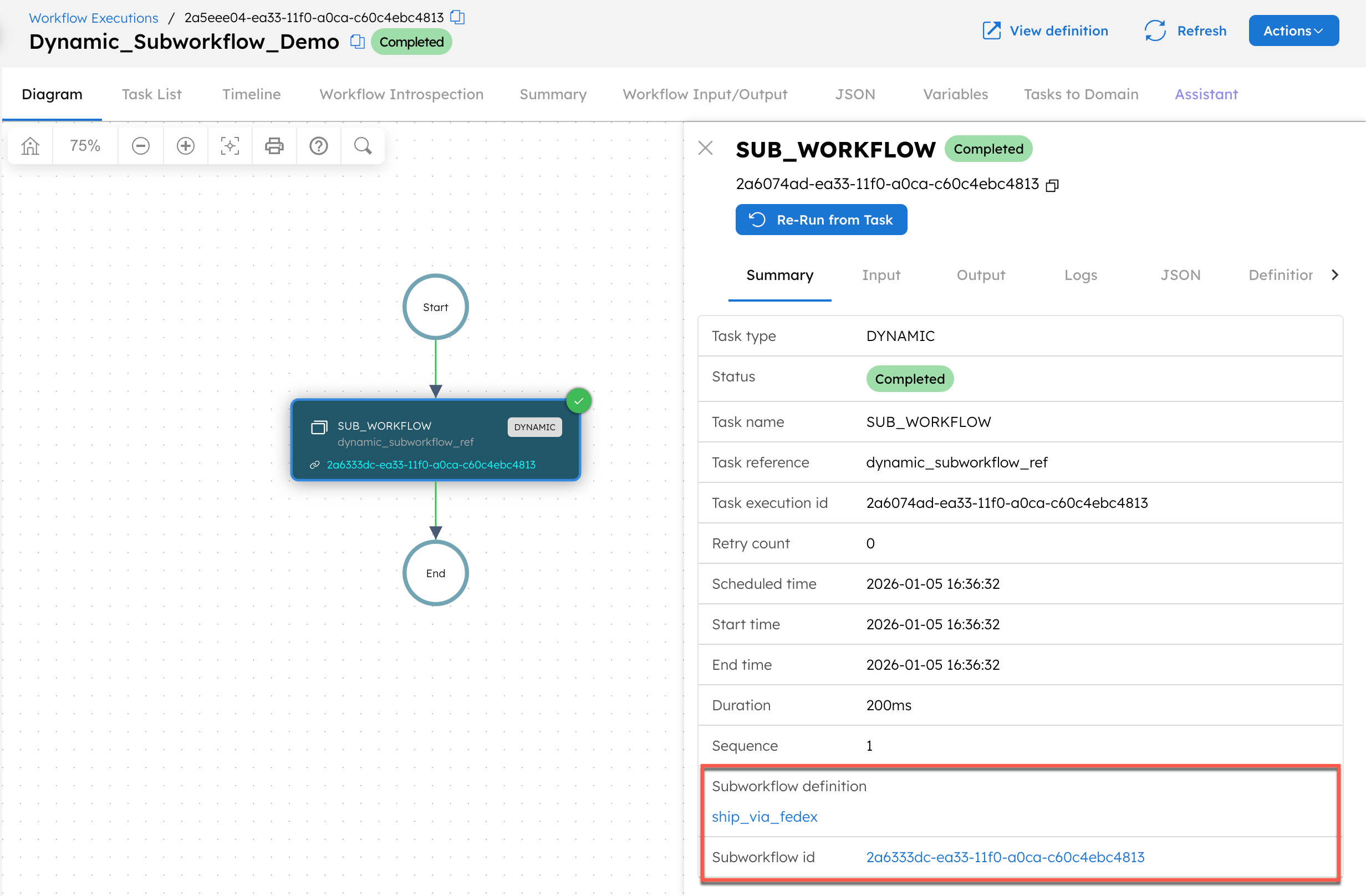Click the search magnifier icon
The image size is (1366, 896).
[x=363, y=146]
